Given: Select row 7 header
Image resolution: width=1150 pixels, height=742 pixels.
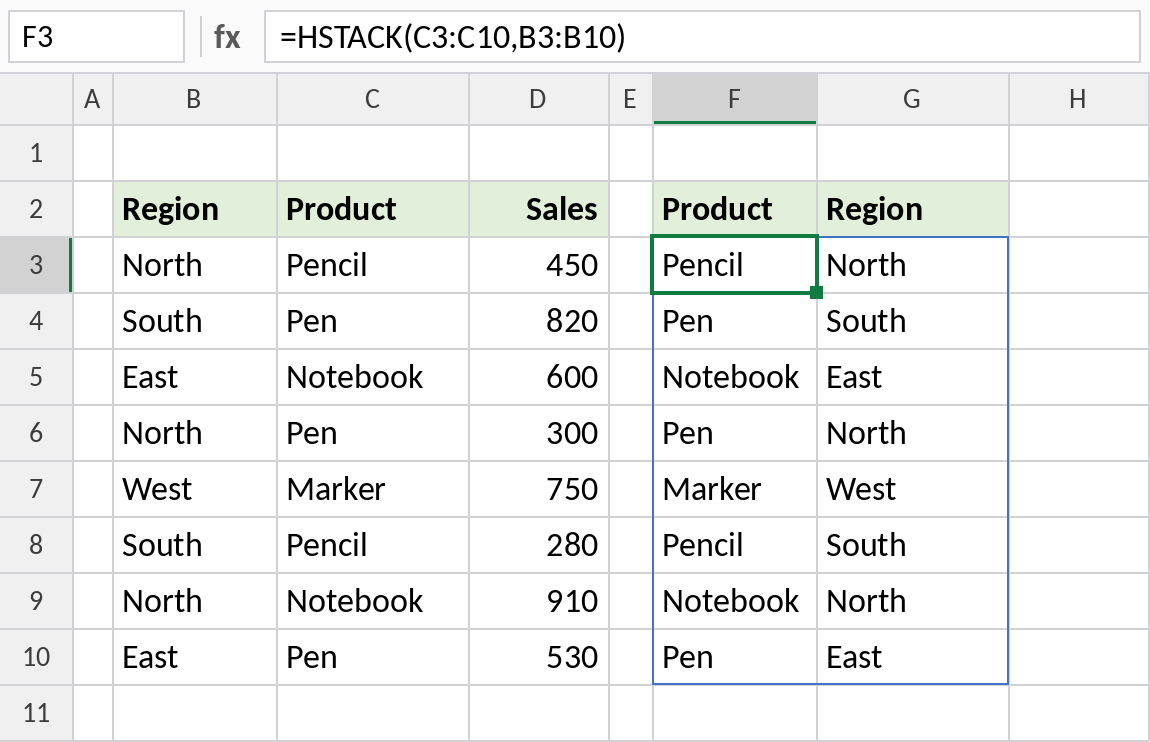Looking at the screenshot, I should click(36, 489).
